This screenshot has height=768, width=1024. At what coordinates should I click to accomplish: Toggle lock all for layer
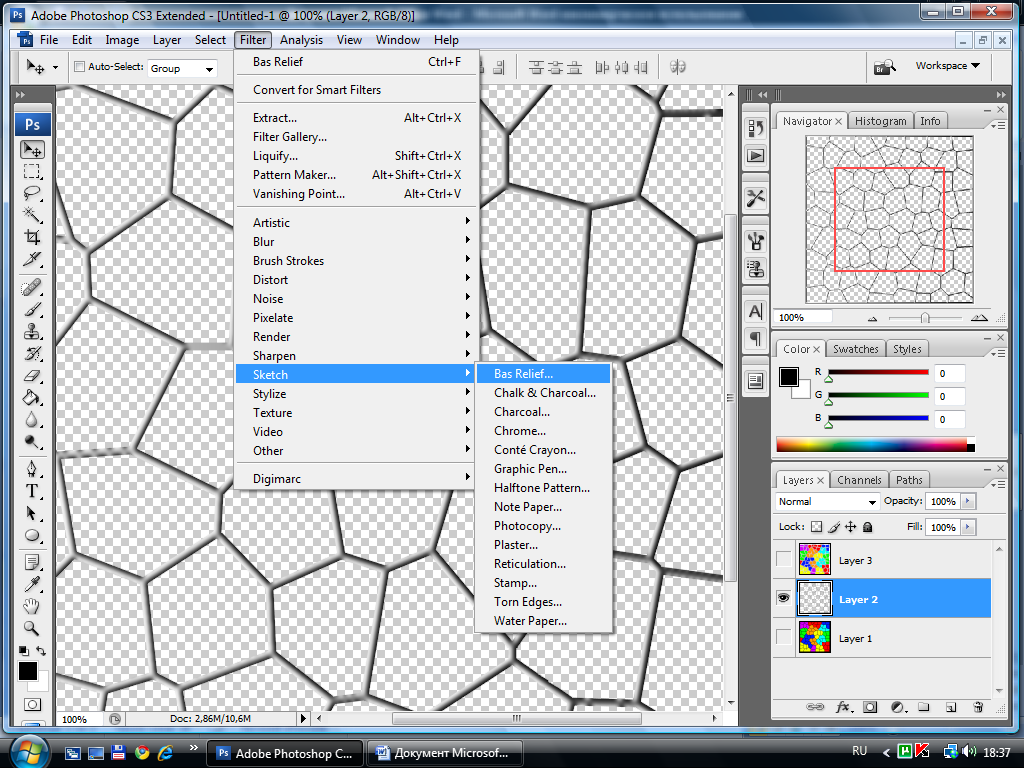point(867,526)
